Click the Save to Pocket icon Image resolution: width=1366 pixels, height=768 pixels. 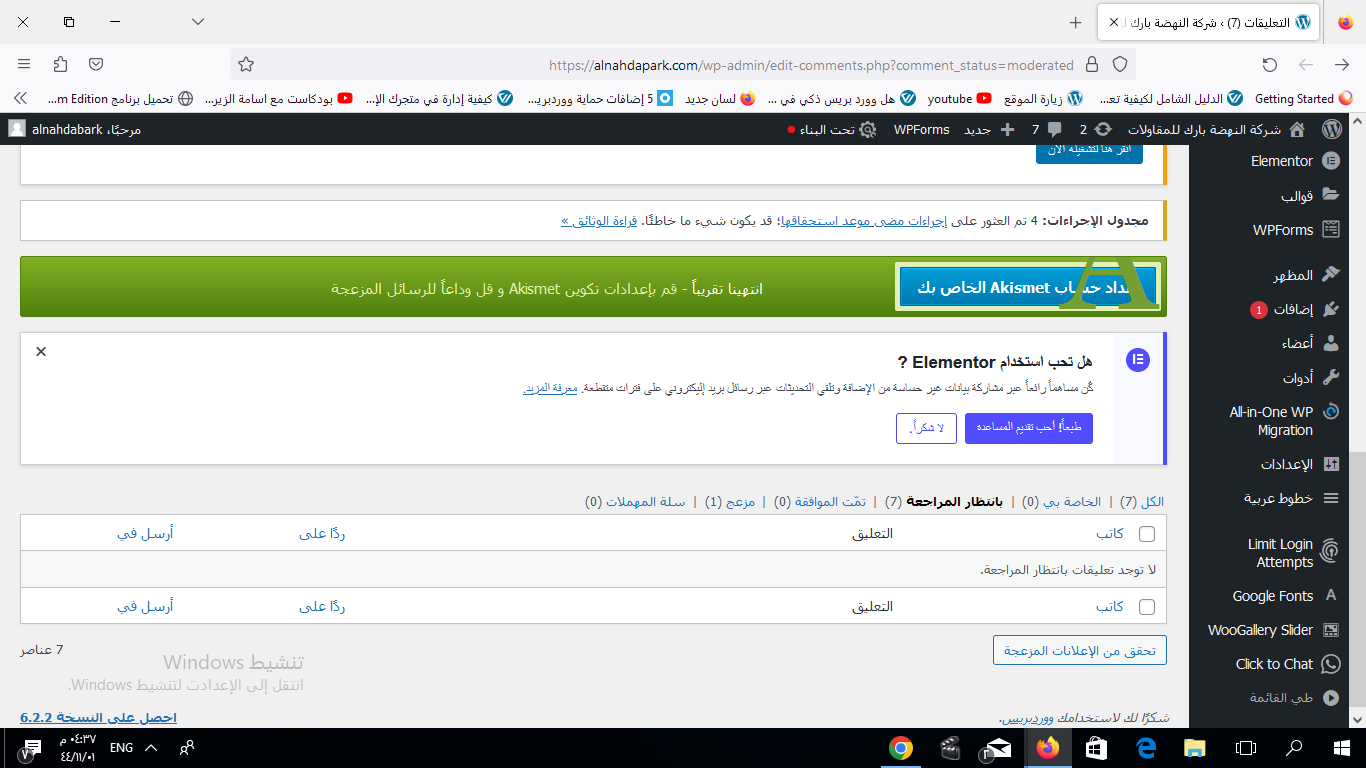click(x=96, y=64)
